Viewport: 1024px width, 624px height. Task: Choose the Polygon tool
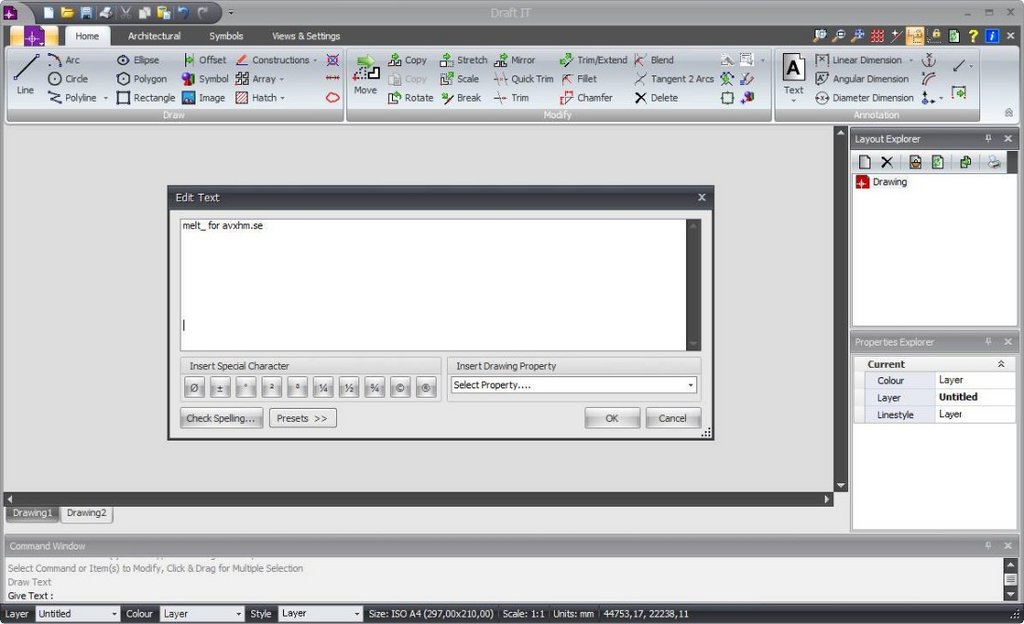[142, 79]
